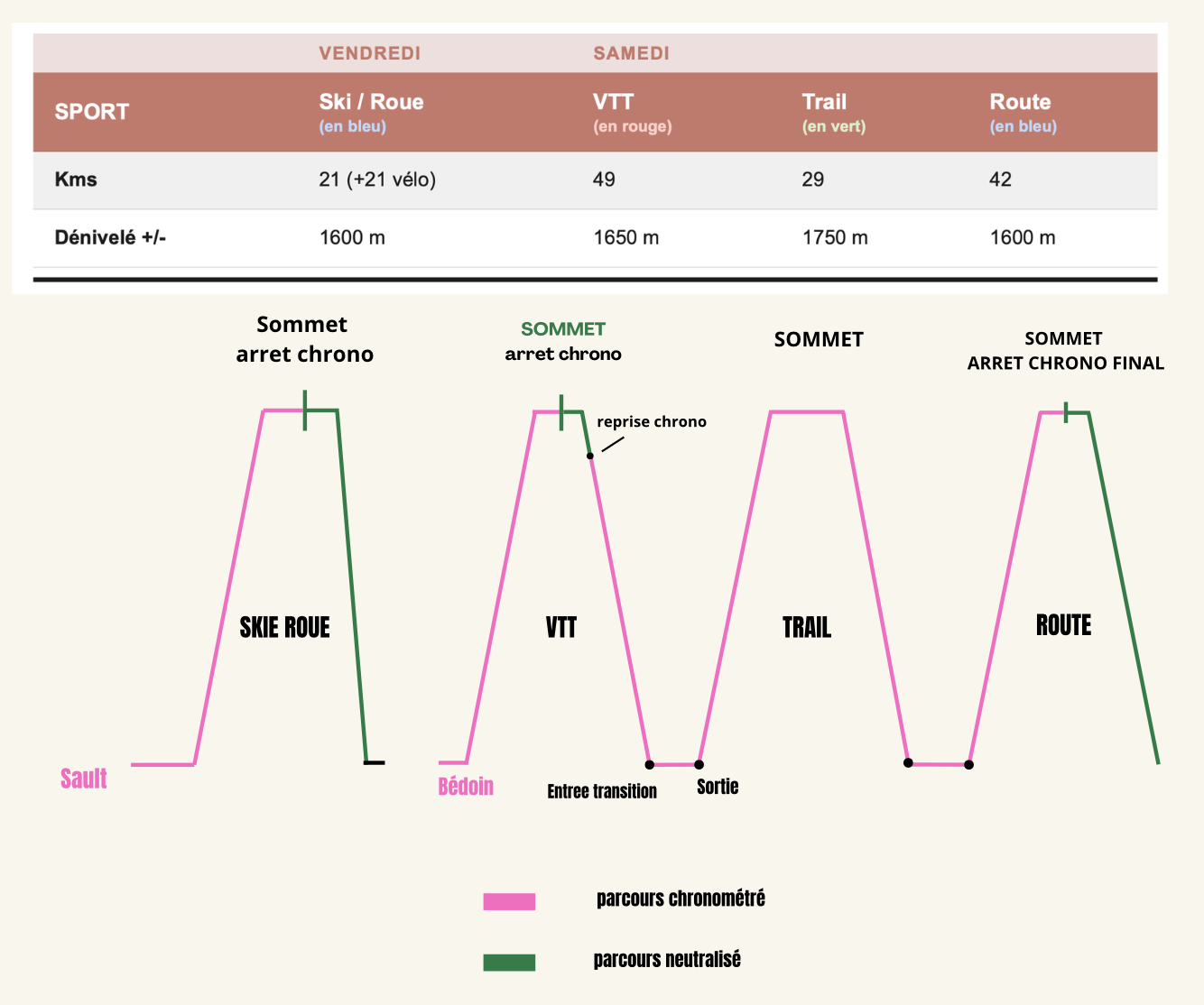The width and height of the screenshot is (1204, 1005).
Task: Click the 1750 m dénivelé value
Action: point(835,238)
